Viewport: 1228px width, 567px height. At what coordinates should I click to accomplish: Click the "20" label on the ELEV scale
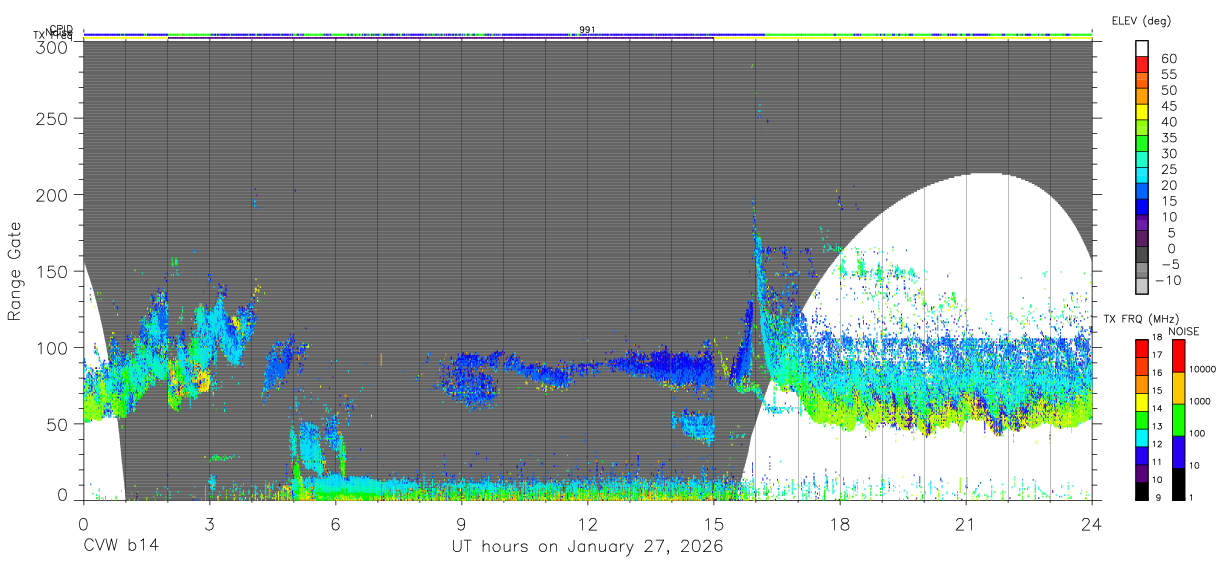click(x=1168, y=186)
